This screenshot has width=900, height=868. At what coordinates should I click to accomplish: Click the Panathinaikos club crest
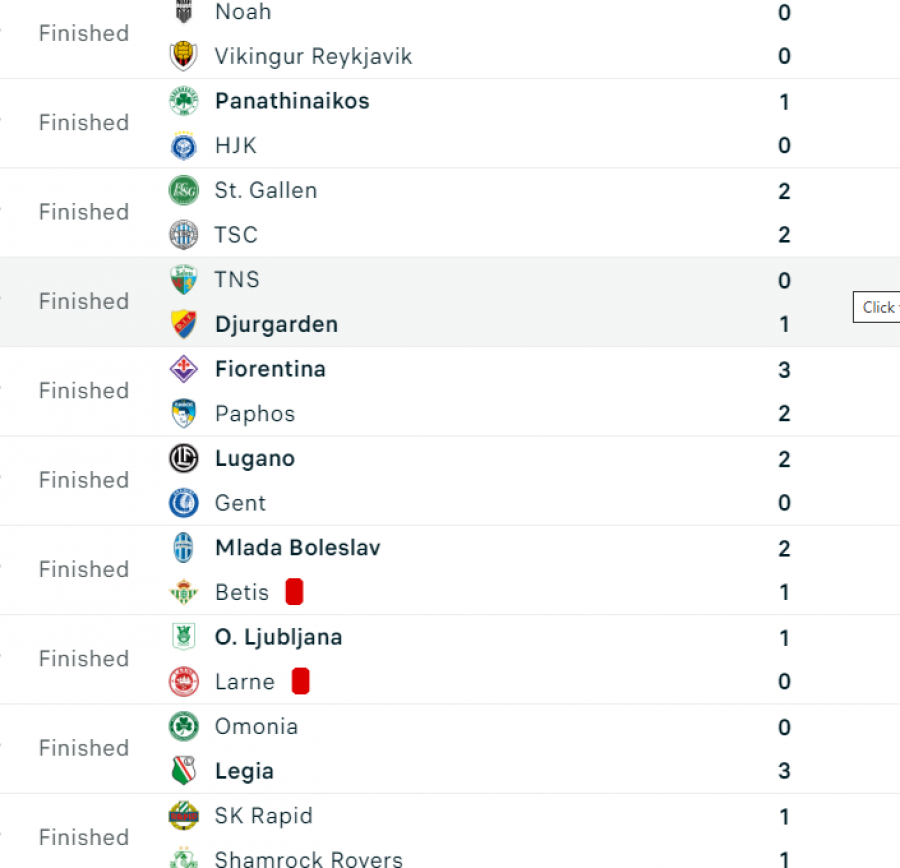[x=184, y=101]
